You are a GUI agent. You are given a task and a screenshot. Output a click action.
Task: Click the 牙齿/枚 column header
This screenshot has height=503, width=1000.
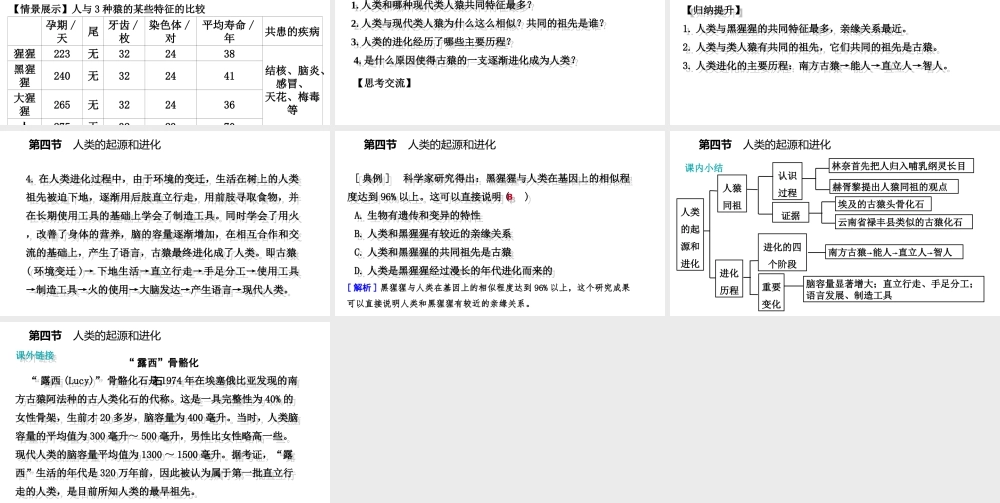coord(124,31)
